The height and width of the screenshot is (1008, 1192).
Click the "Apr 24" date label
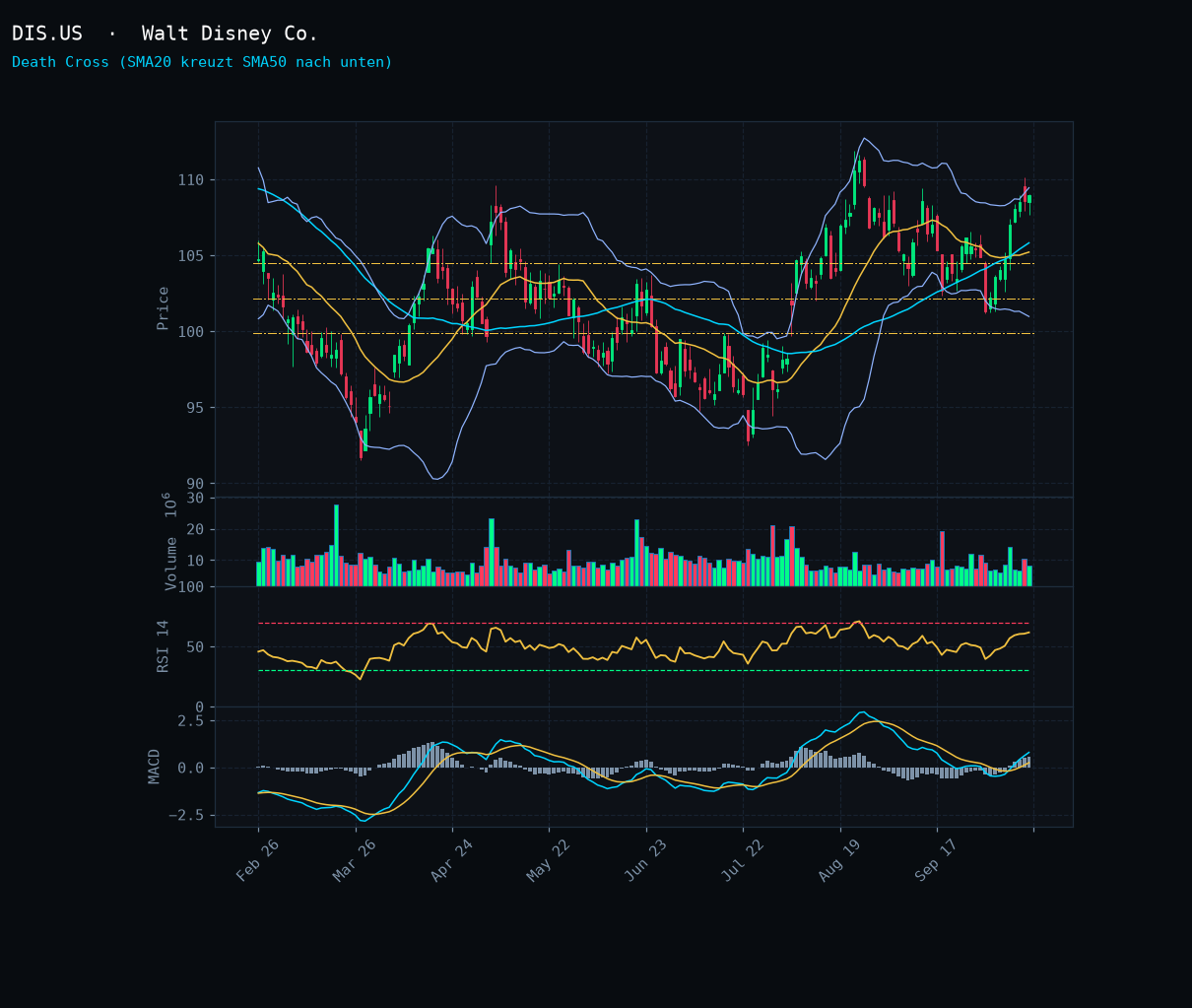(453, 860)
